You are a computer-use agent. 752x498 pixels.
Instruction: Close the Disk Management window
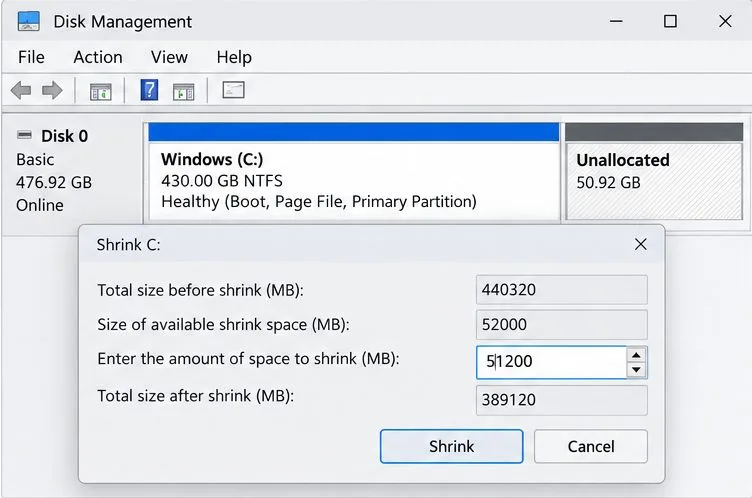coord(725,21)
